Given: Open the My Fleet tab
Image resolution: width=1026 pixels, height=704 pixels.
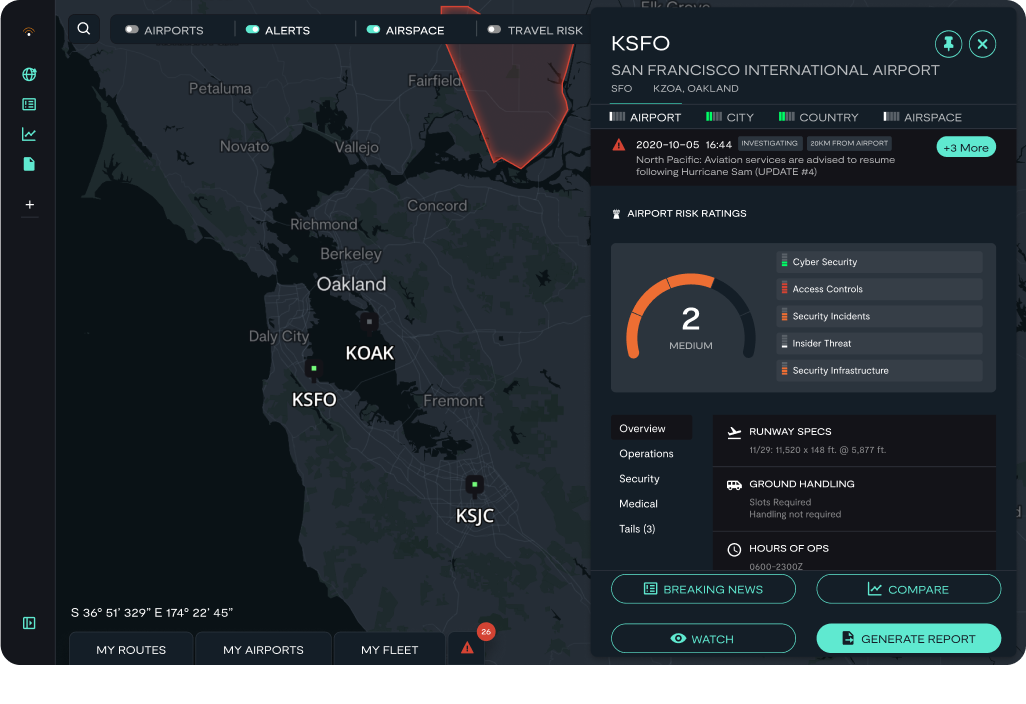Looking at the screenshot, I should point(389,649).
